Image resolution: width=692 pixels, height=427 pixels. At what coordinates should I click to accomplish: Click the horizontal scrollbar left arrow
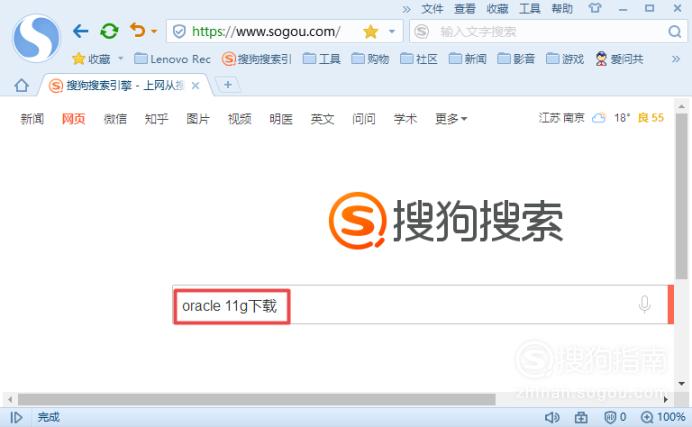pyautogui.click(x=10, y=400)
